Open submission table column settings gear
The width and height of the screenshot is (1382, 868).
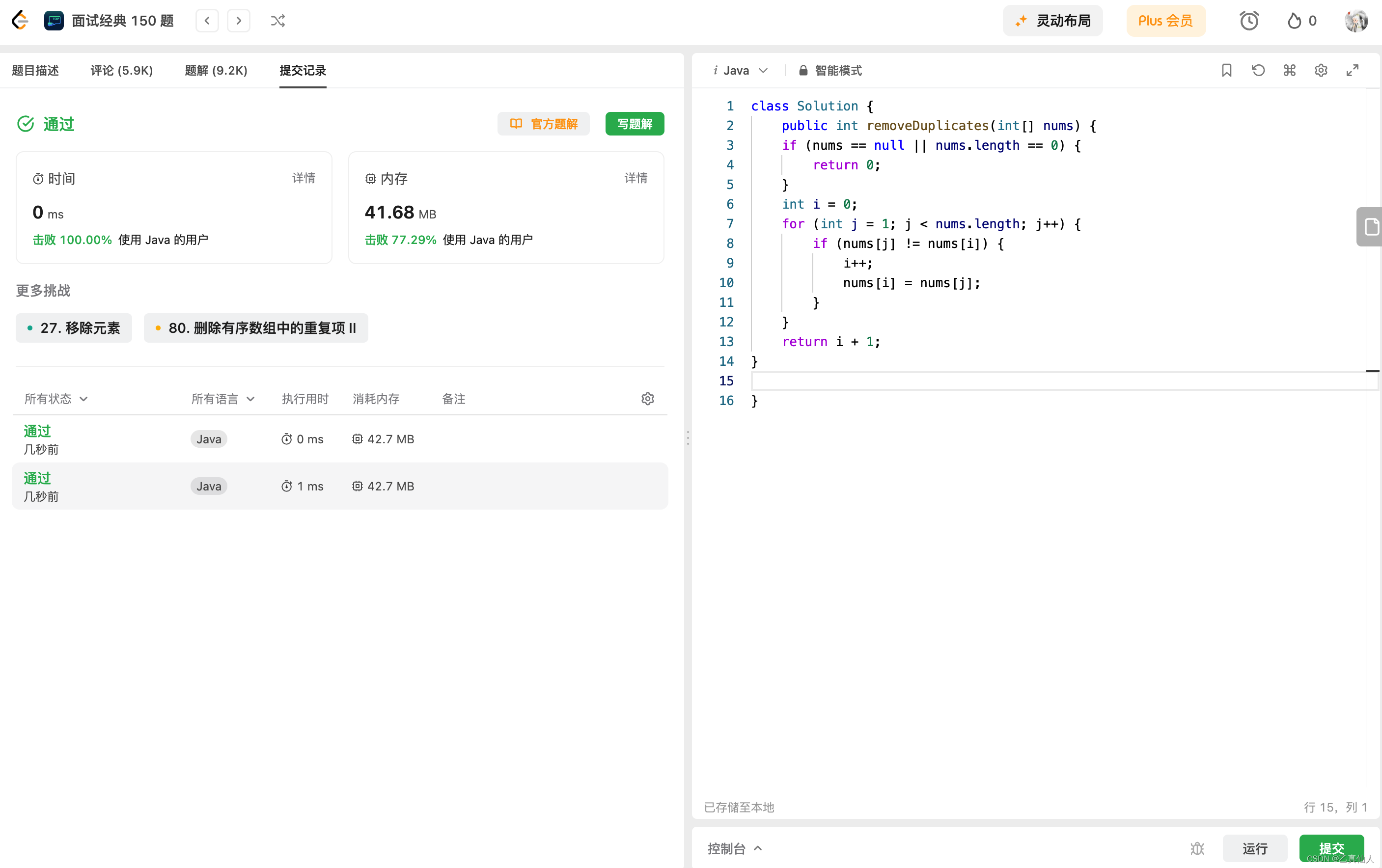click(x=647, y=399)
